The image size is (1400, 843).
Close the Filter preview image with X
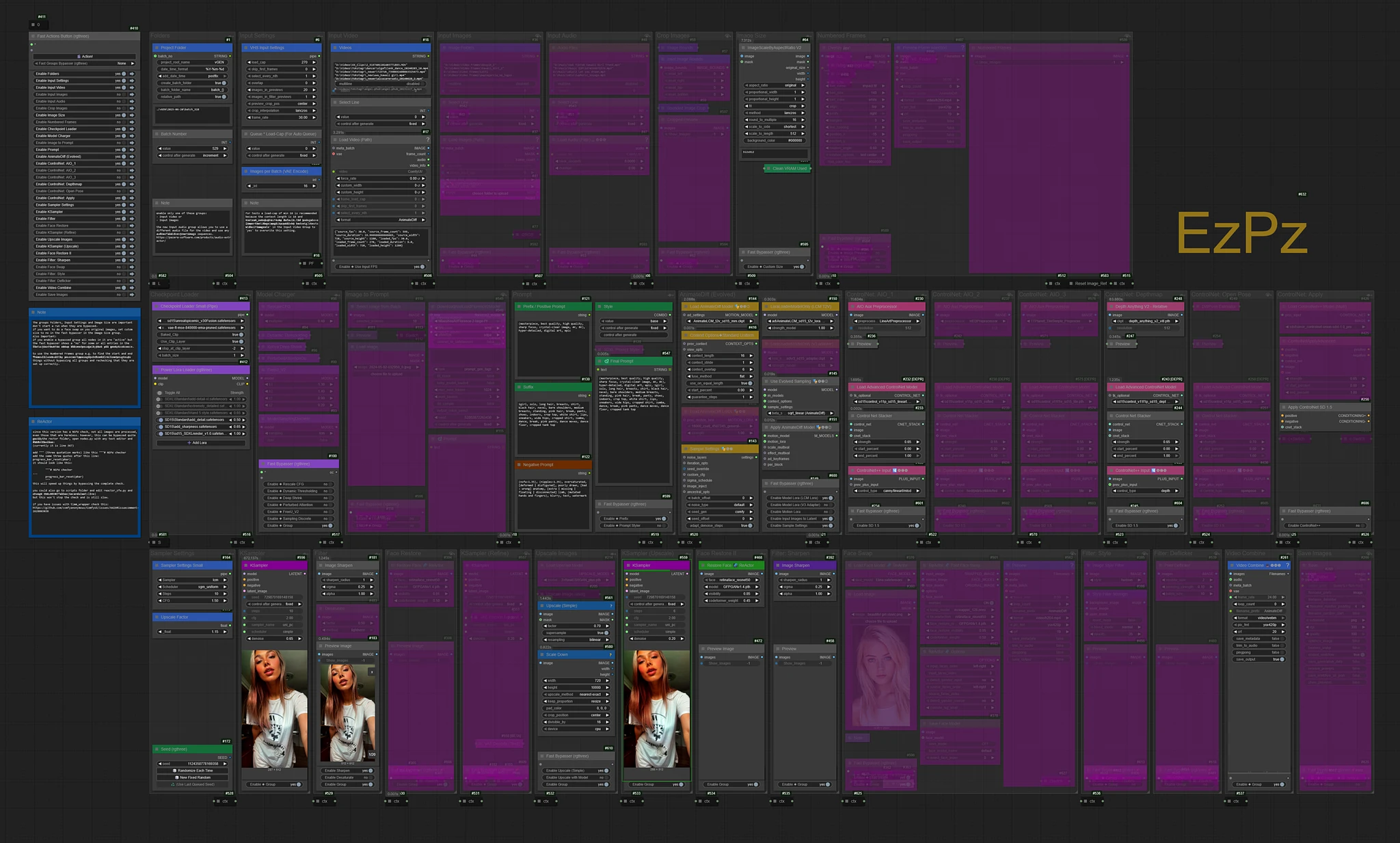click(x=372, y=671)
